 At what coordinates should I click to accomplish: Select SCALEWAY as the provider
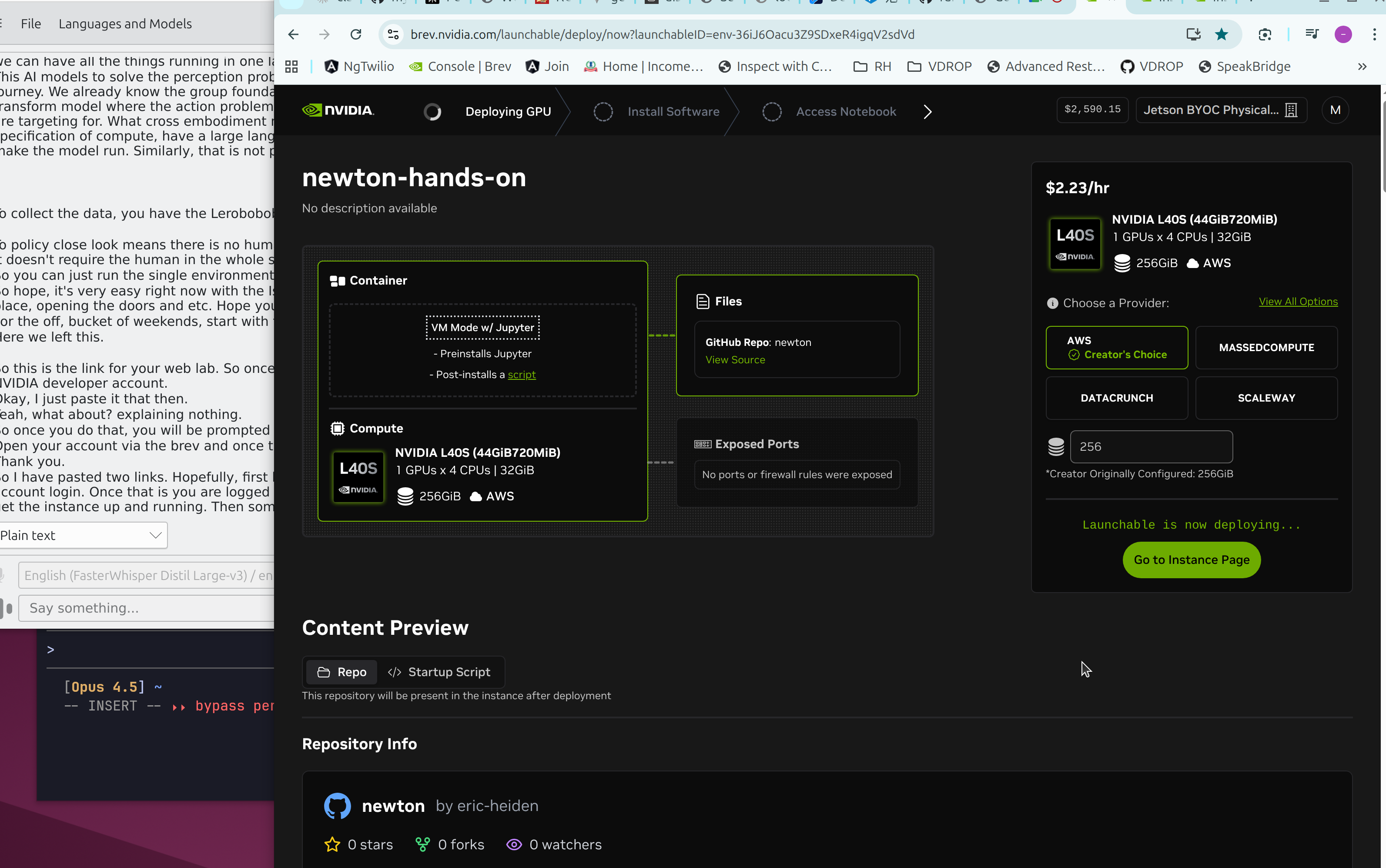(1266, 398)
